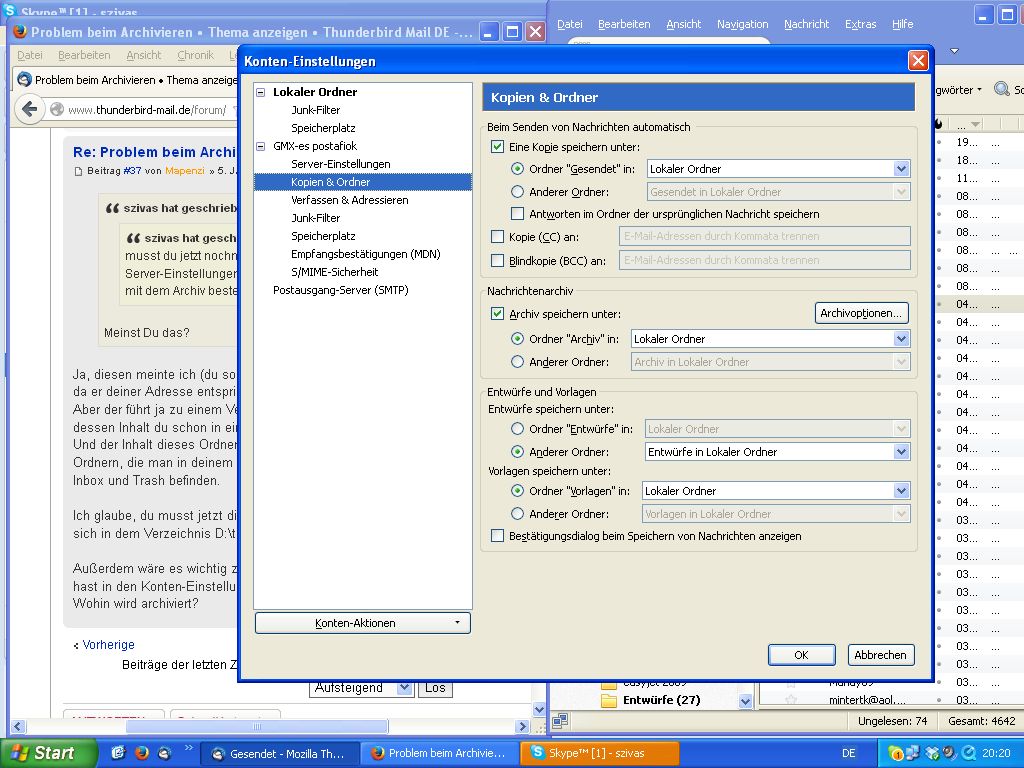
Task: Click the Windows Start button
Action: point(48,753)
